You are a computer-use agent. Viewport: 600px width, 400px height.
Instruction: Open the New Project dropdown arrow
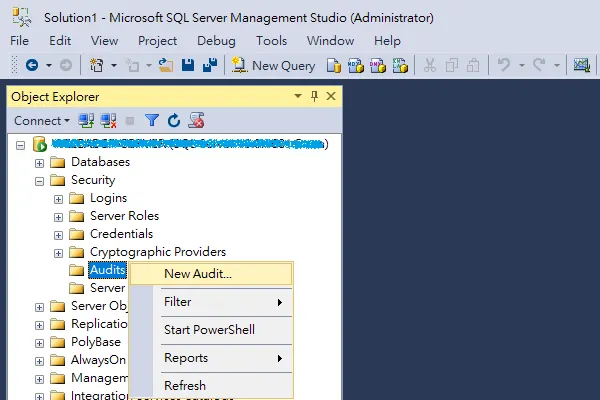114,66
